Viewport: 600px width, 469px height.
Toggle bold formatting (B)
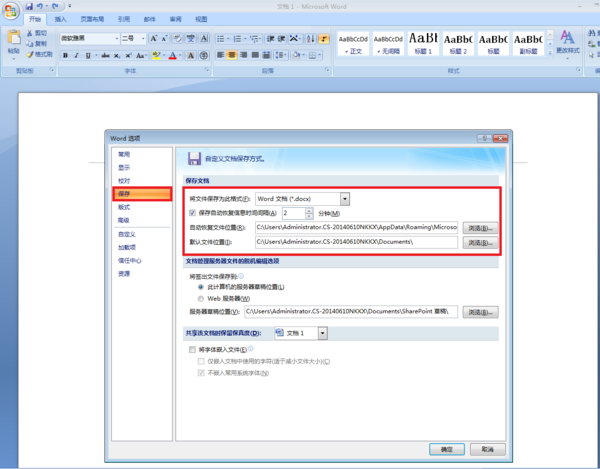pos(65,55)
